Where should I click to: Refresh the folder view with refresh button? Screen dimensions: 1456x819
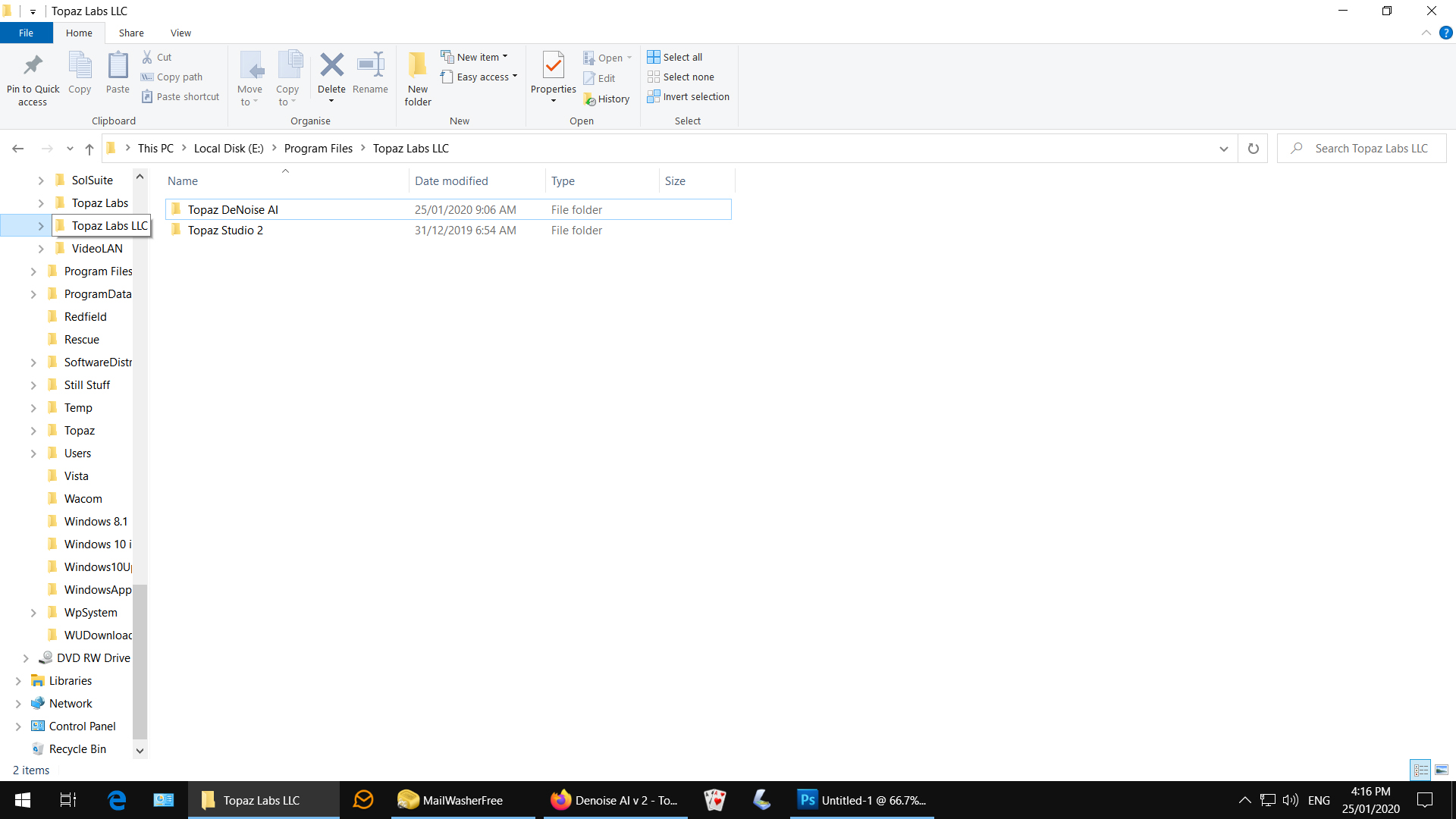pos(1253,149)
